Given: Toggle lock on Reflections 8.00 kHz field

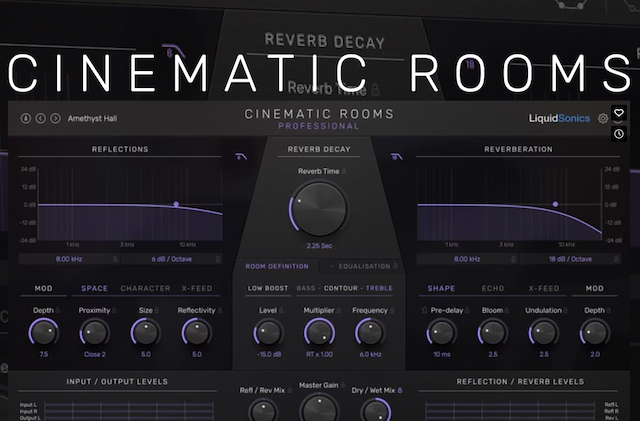Looking at the screenshot, I should pyautogui.click(x=115, y=259).
